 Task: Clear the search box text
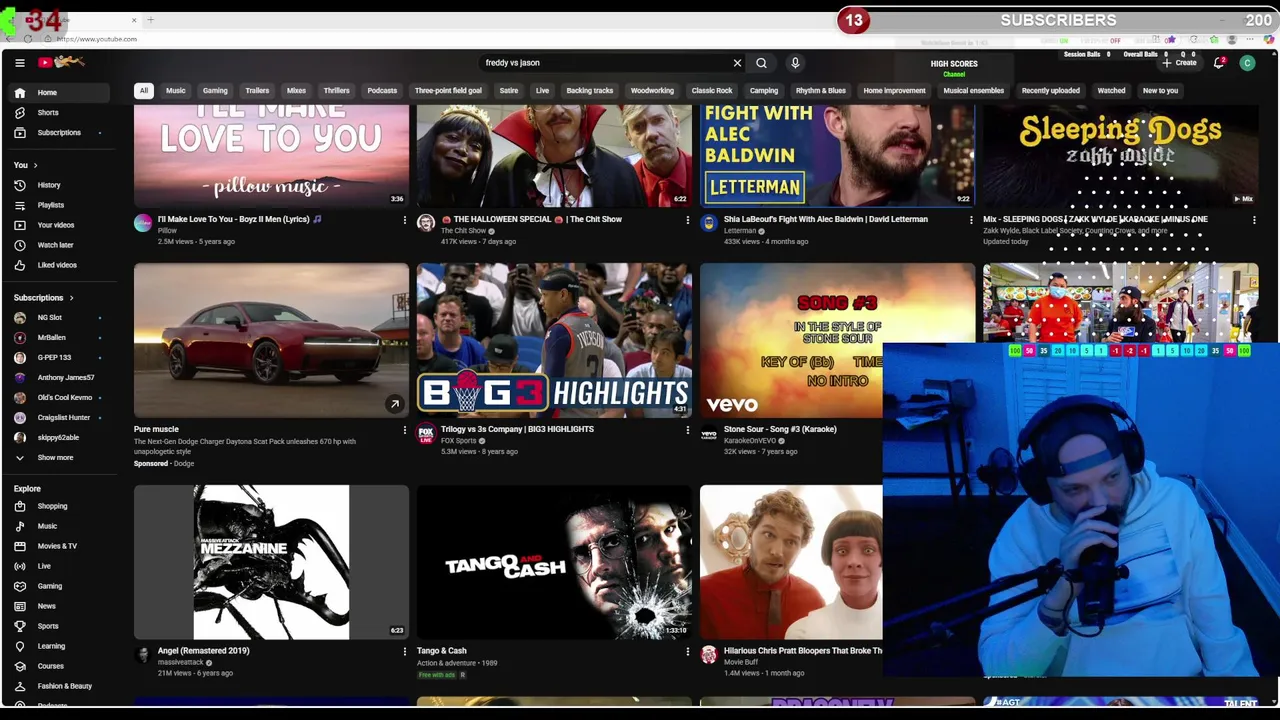tap(737, 63)
